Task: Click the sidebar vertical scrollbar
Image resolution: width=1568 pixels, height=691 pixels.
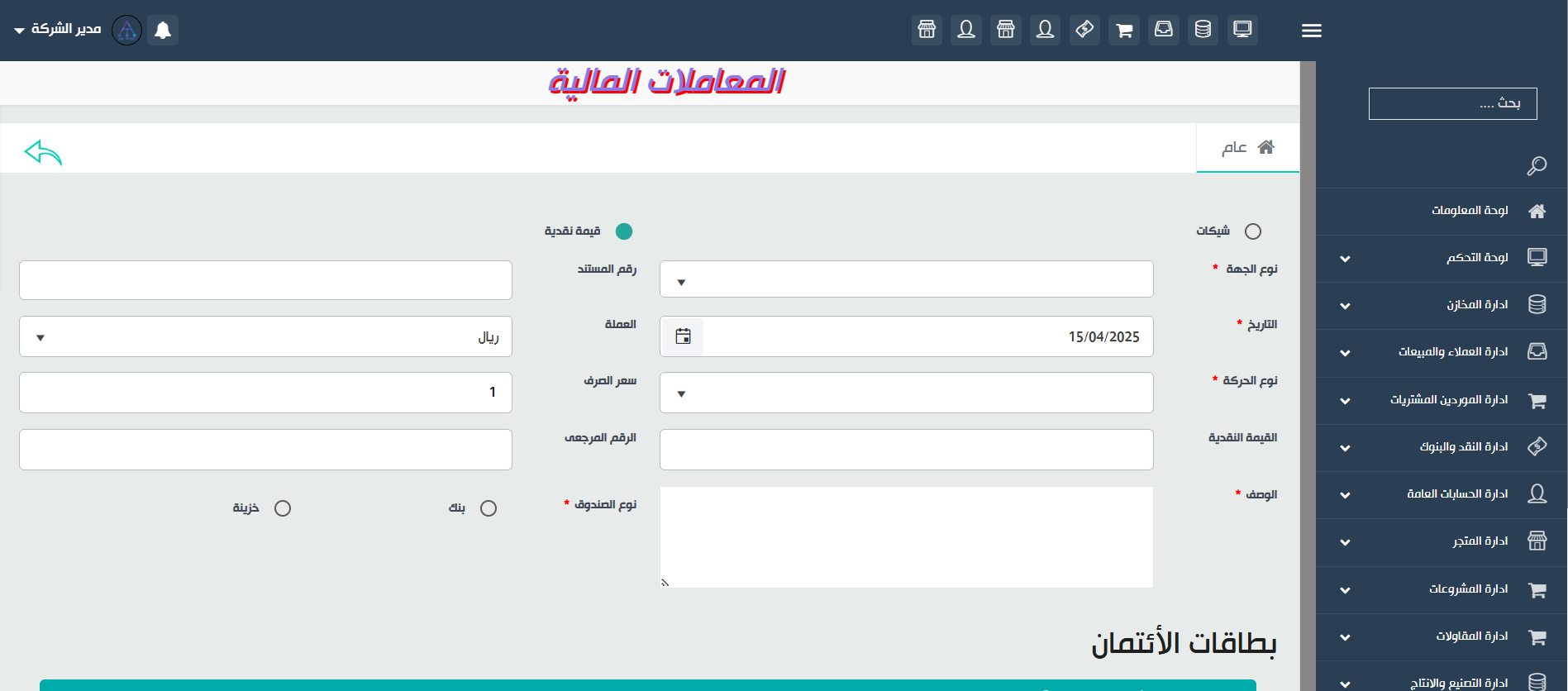Action: pos(1308,376)
